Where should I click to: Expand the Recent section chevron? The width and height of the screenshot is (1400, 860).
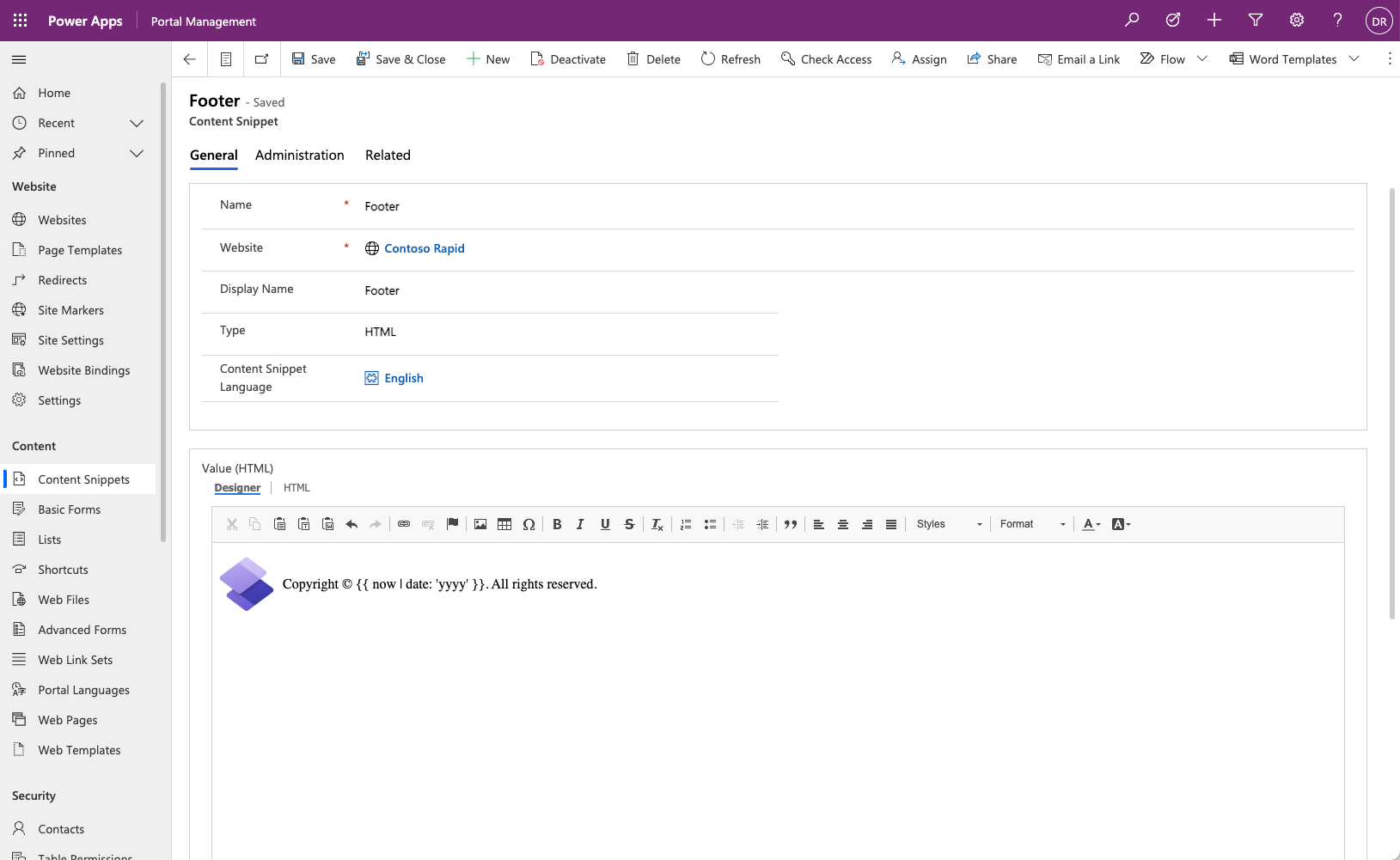click(x=137, y=123)
